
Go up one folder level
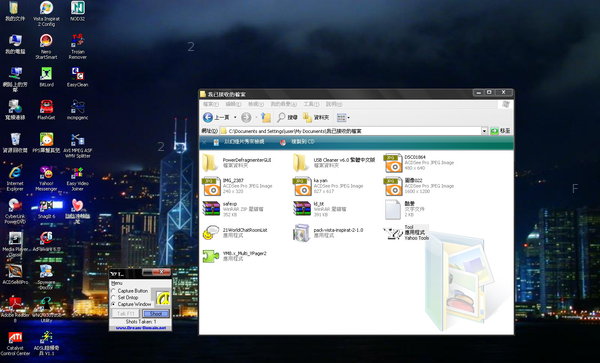click(x=266, y=117)
